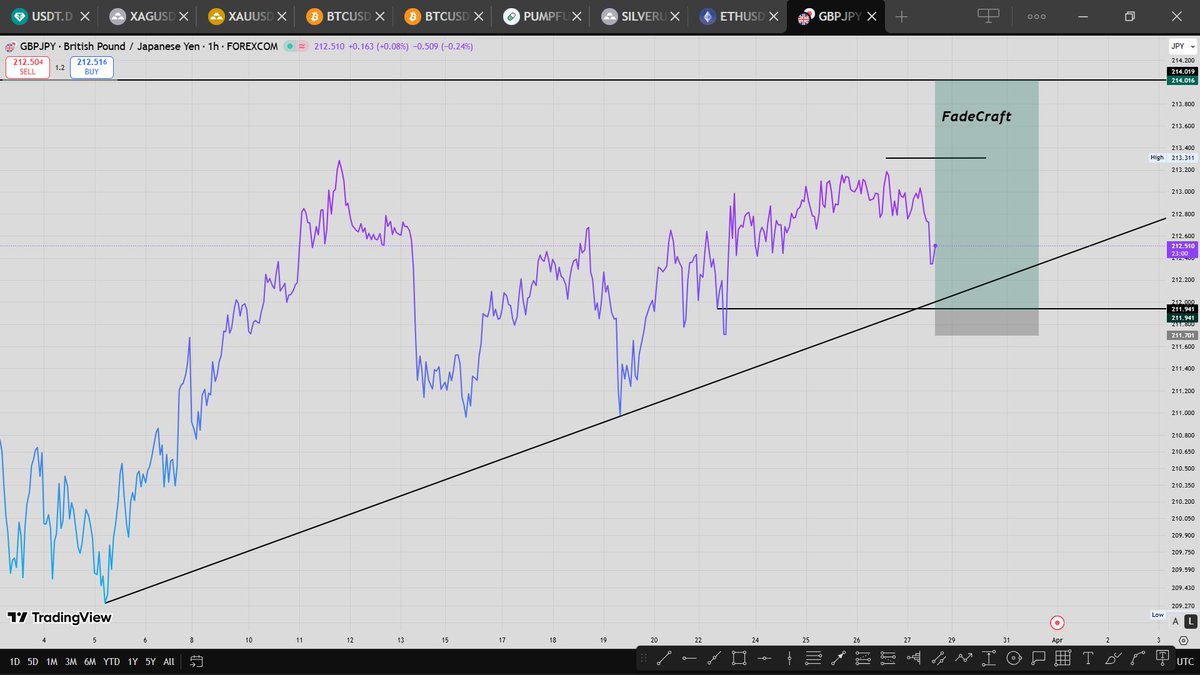
Task: Set range to 5Y
Action: pyautogui.click(x=150, y=661)
